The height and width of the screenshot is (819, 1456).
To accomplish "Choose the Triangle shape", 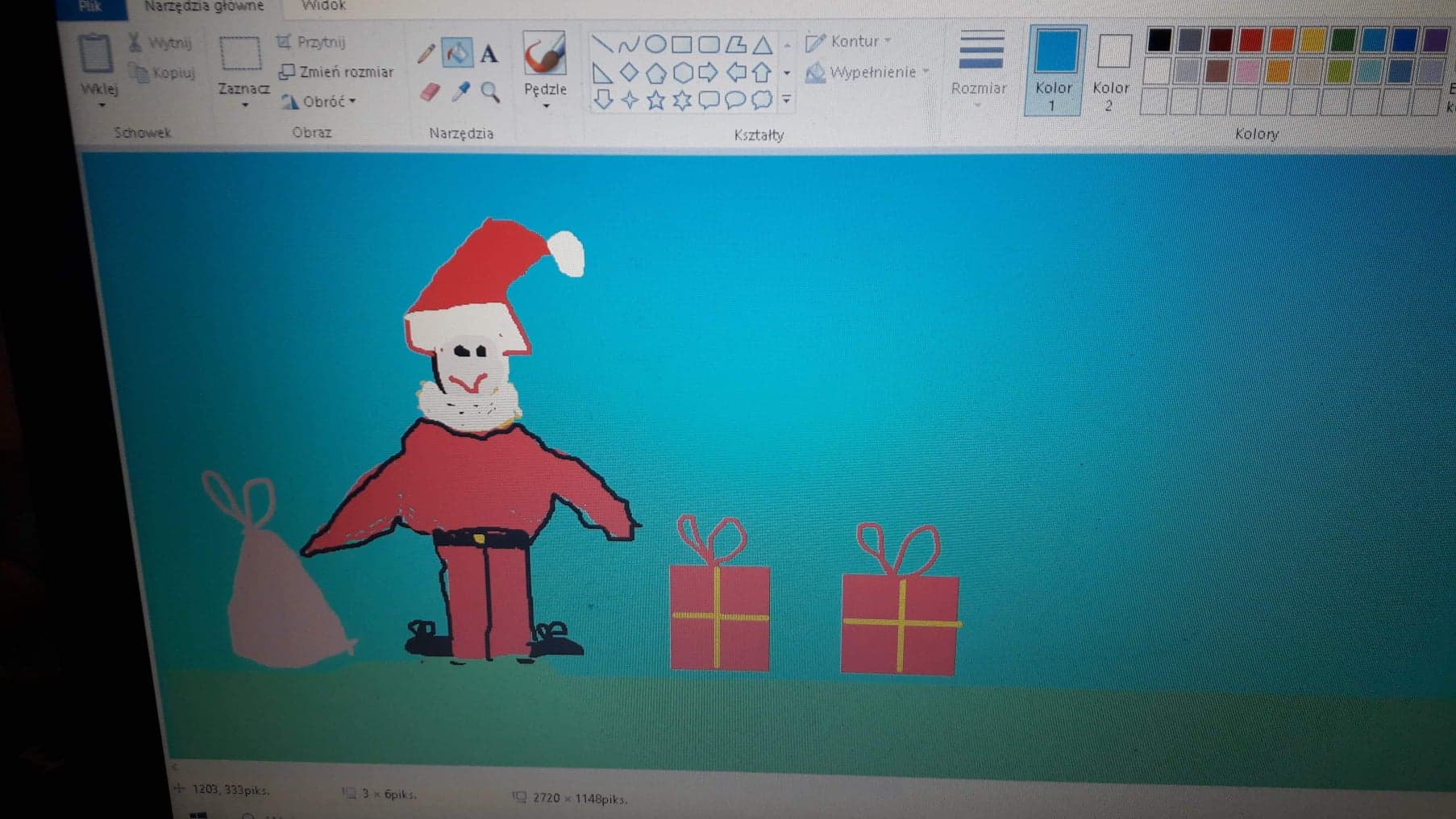I will tap(762, 44).
